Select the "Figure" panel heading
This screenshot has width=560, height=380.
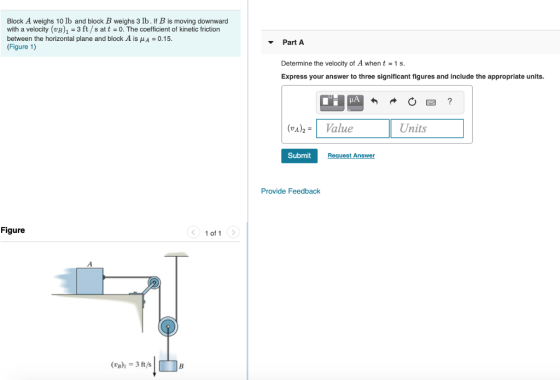click(13, 230)
